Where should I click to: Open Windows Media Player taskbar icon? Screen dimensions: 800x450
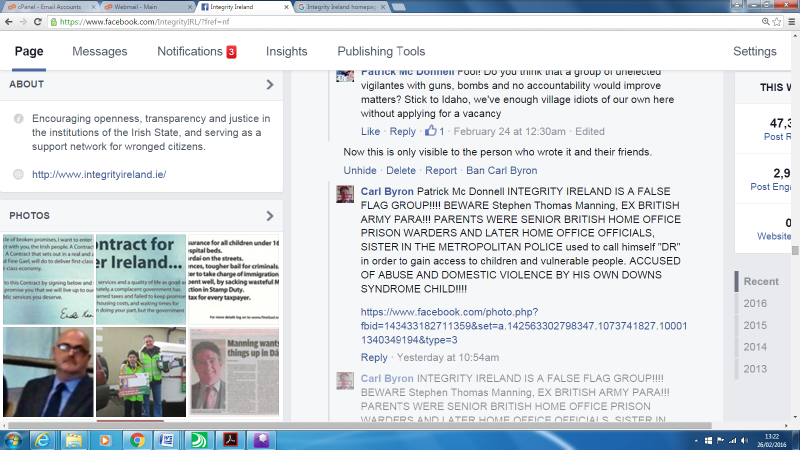(105, 440)
